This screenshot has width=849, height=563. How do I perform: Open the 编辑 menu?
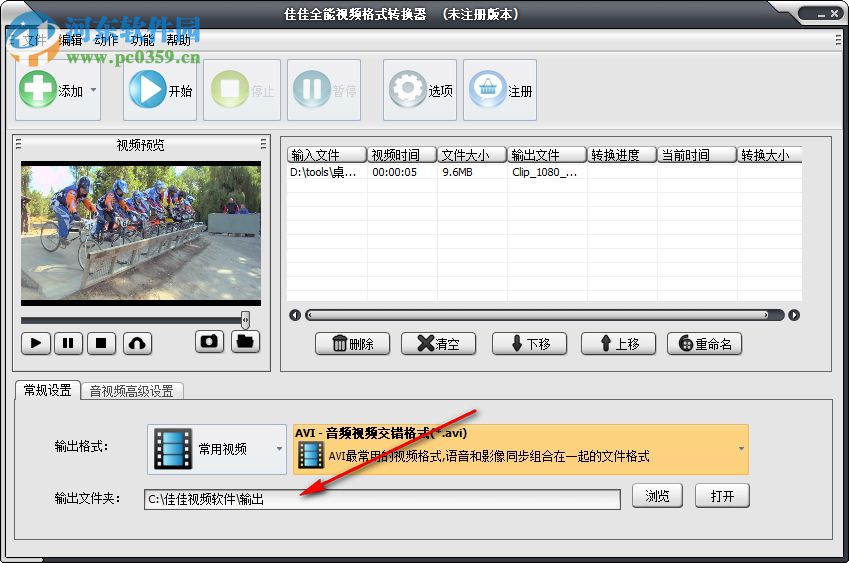[x=70, y=40]
